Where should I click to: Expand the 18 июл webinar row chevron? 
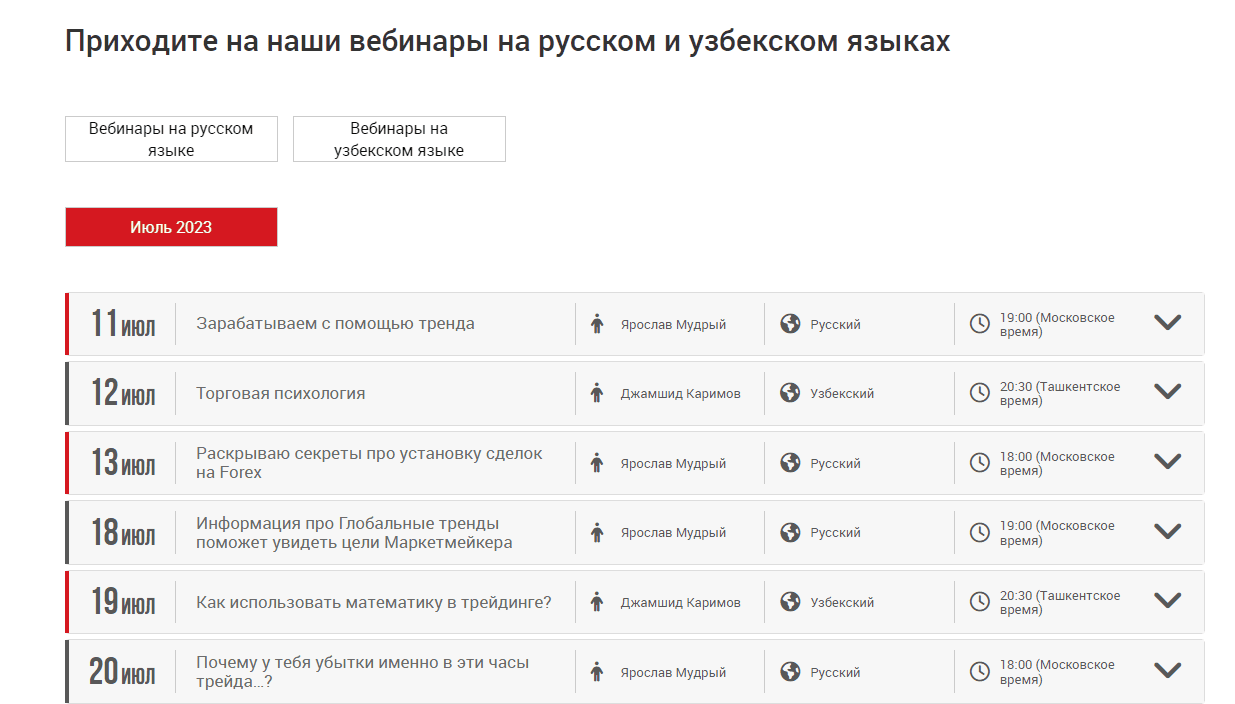[x=1168, y=531]
